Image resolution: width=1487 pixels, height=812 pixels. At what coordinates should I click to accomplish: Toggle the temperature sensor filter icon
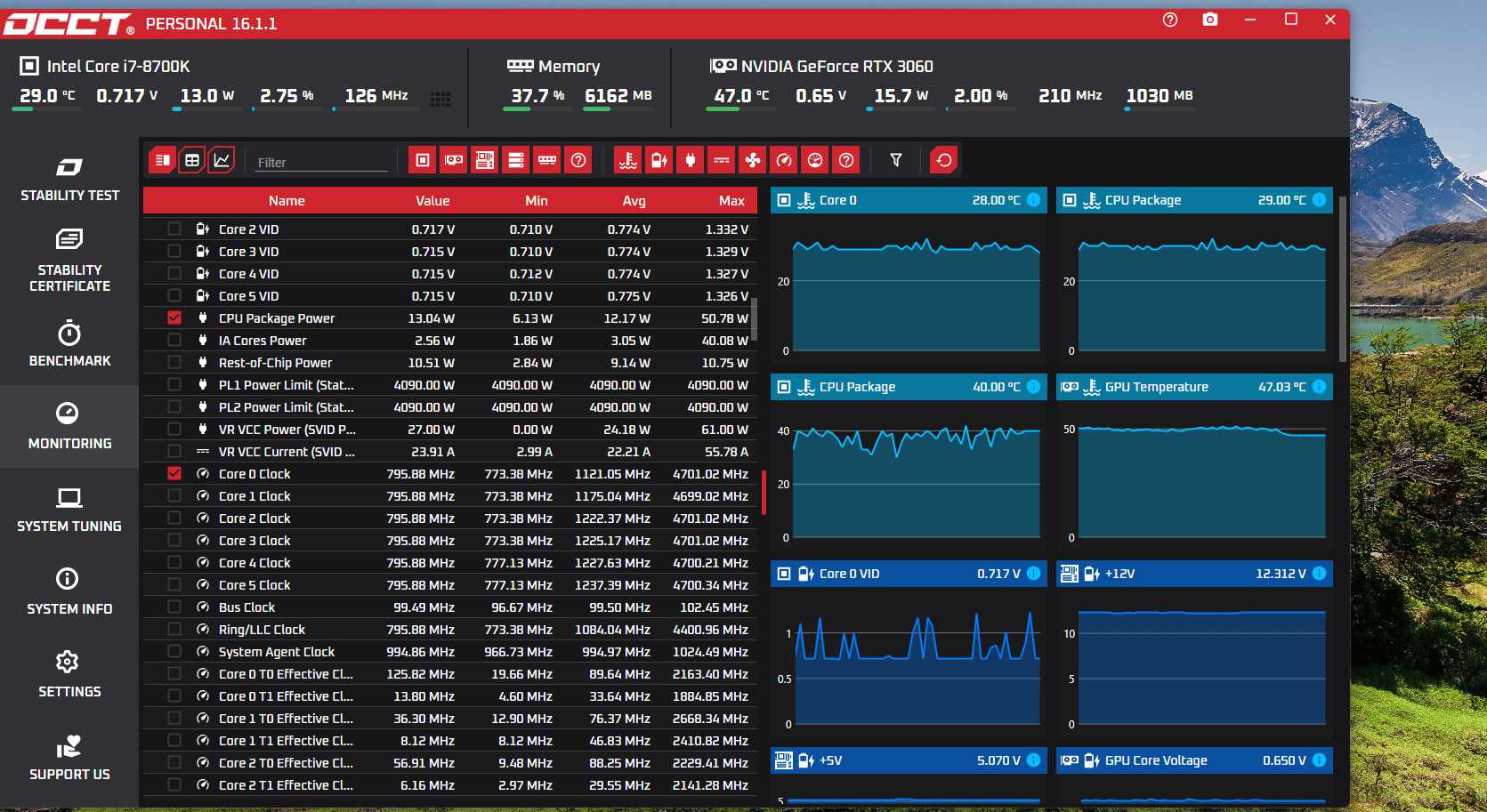tap(628, 160)
